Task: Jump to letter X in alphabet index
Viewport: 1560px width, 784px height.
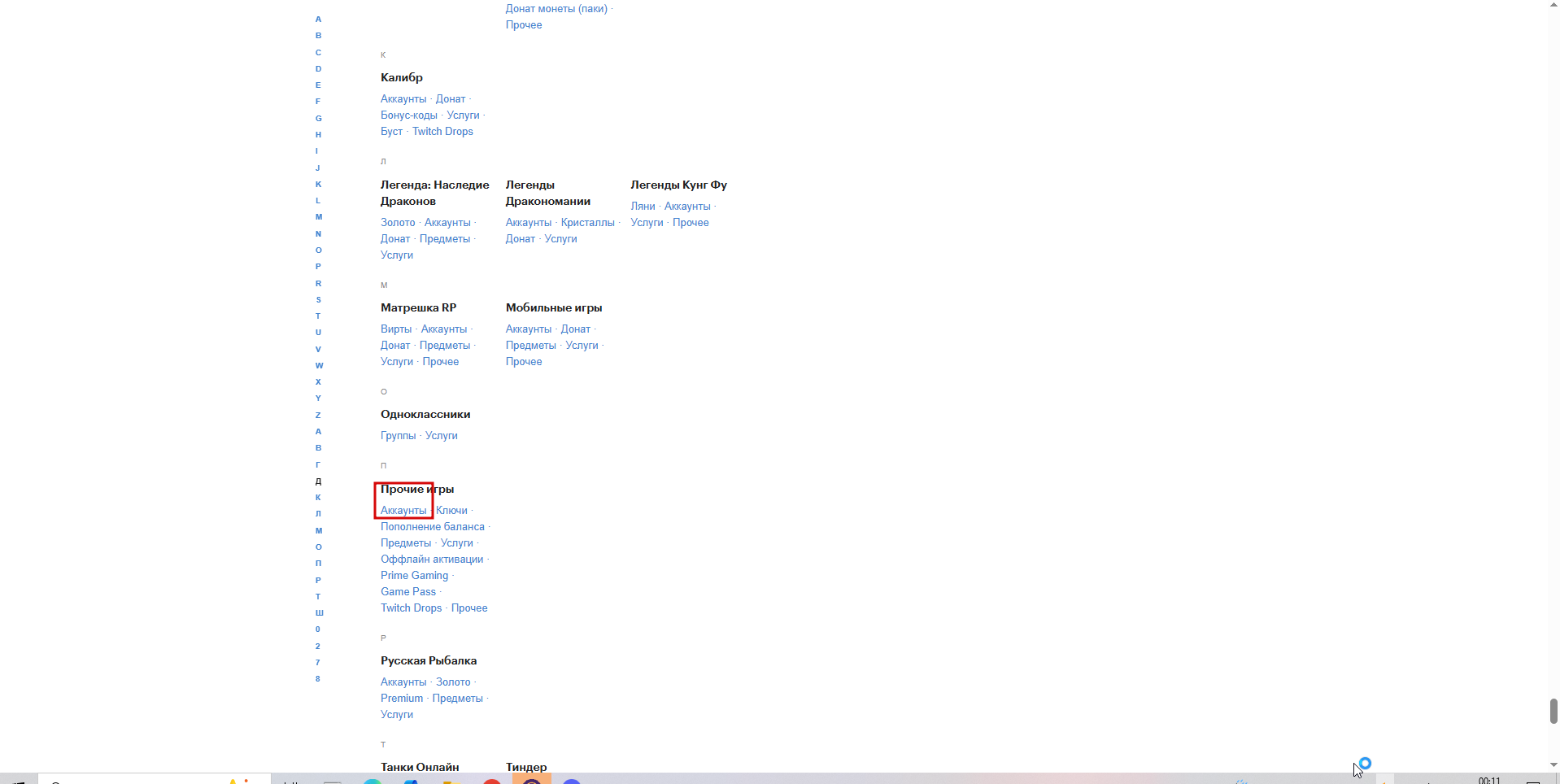Action: [319, 382]
